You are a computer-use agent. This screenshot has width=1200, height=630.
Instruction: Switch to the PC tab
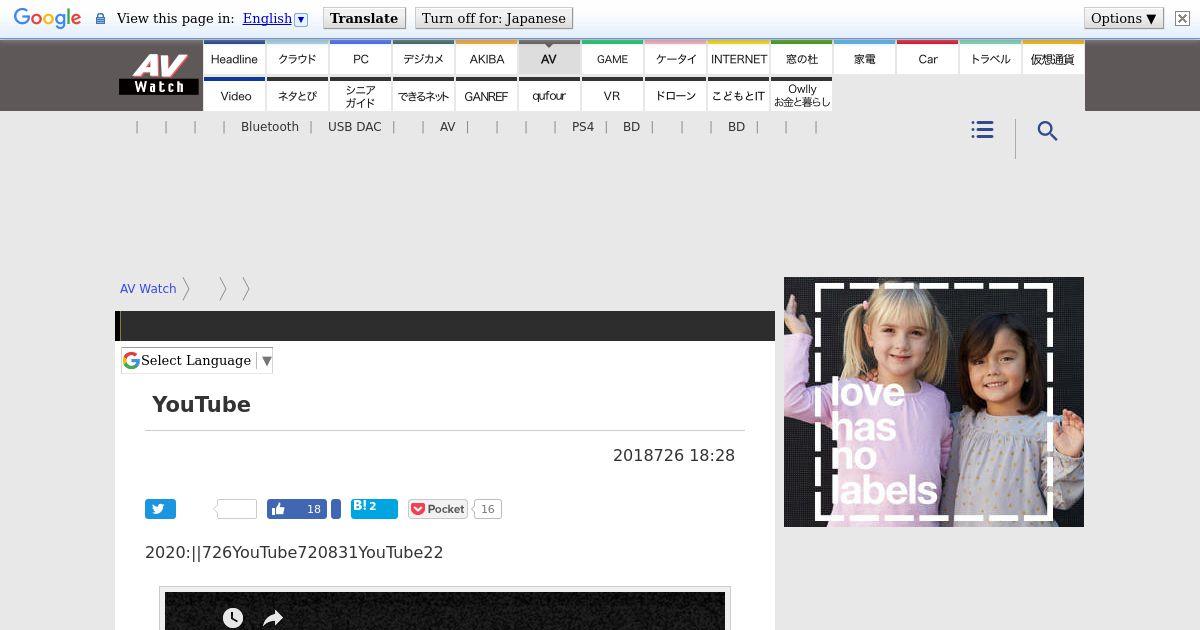click(360, 58)
